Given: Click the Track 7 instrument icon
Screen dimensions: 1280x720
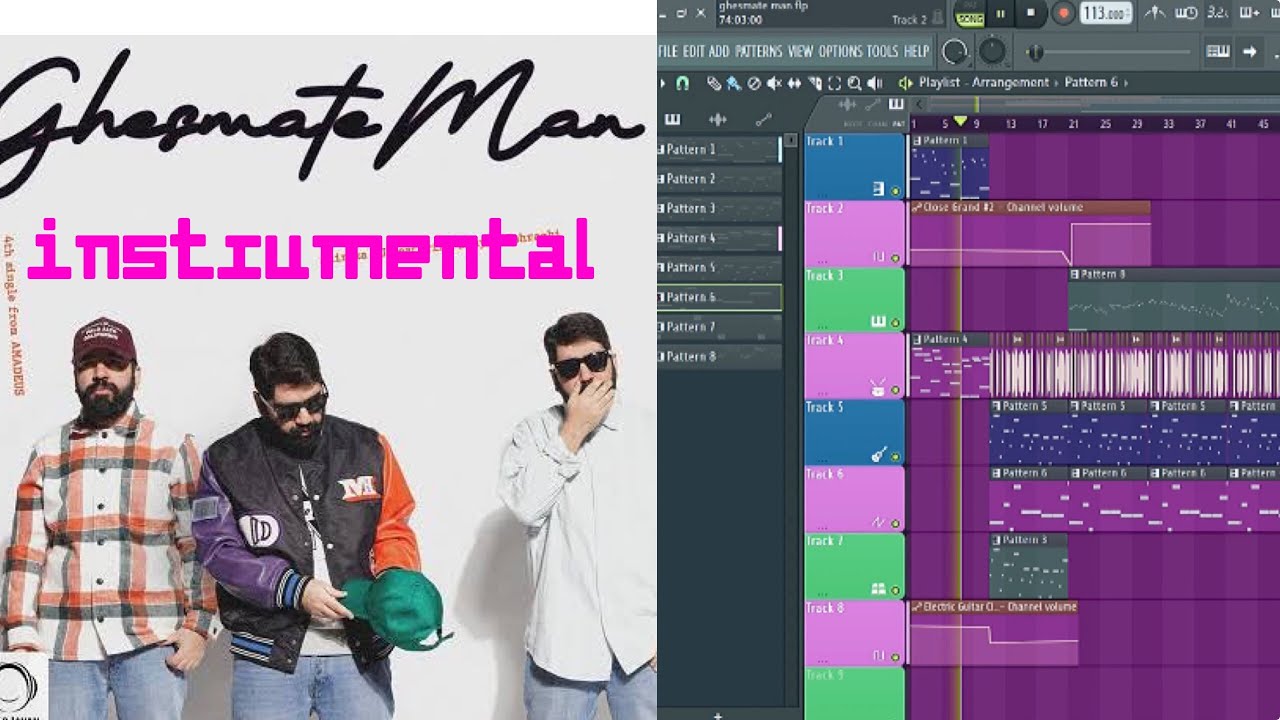Looking at the screenshot, I should click(x=879, y=589).
